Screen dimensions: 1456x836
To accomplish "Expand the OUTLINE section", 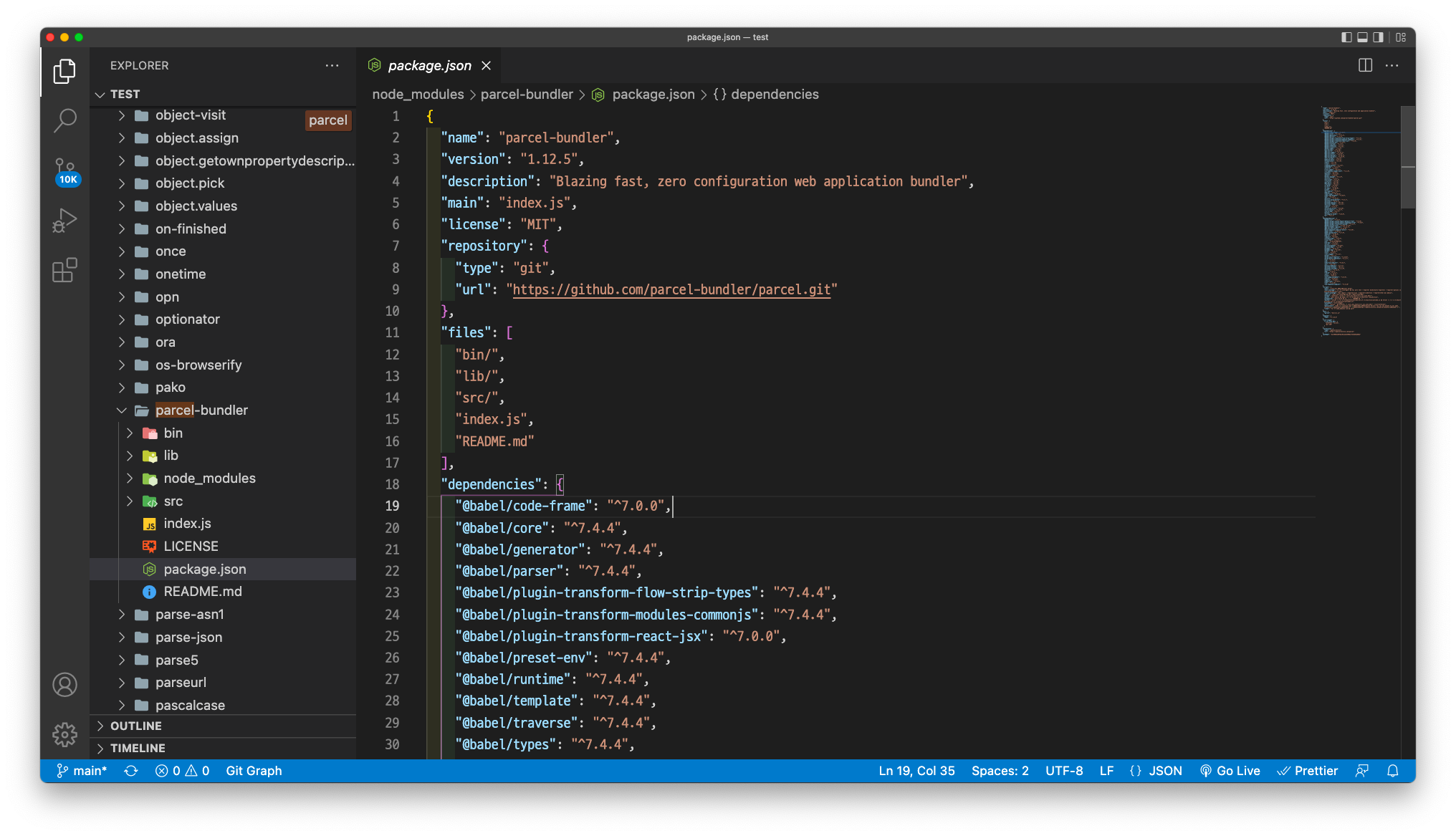I will [x=135, y=726].
